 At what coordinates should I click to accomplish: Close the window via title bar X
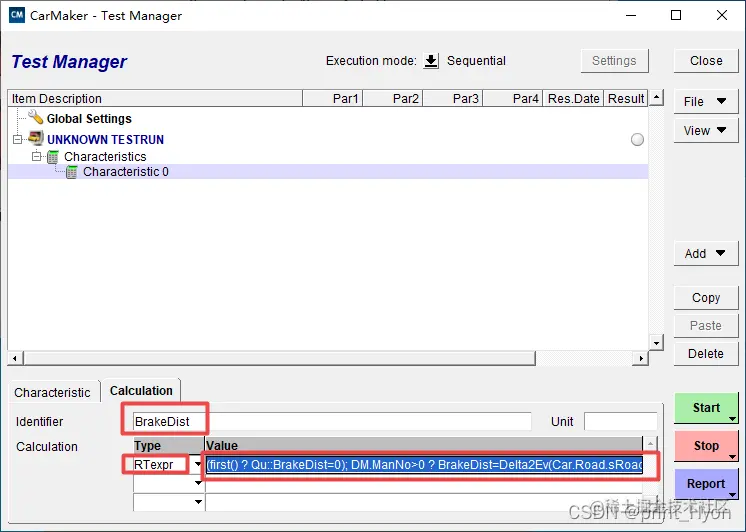[x=722, y=15]
